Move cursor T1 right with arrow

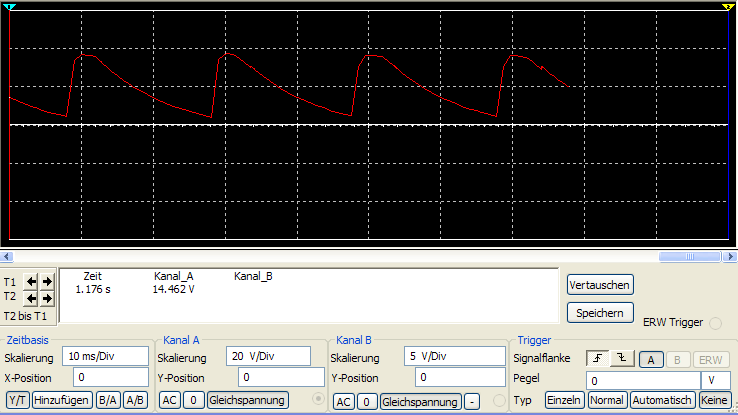pos(47,281)
